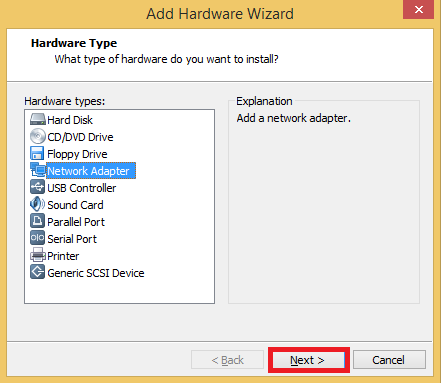Select the USB Controller icon

tap(37, 187)
